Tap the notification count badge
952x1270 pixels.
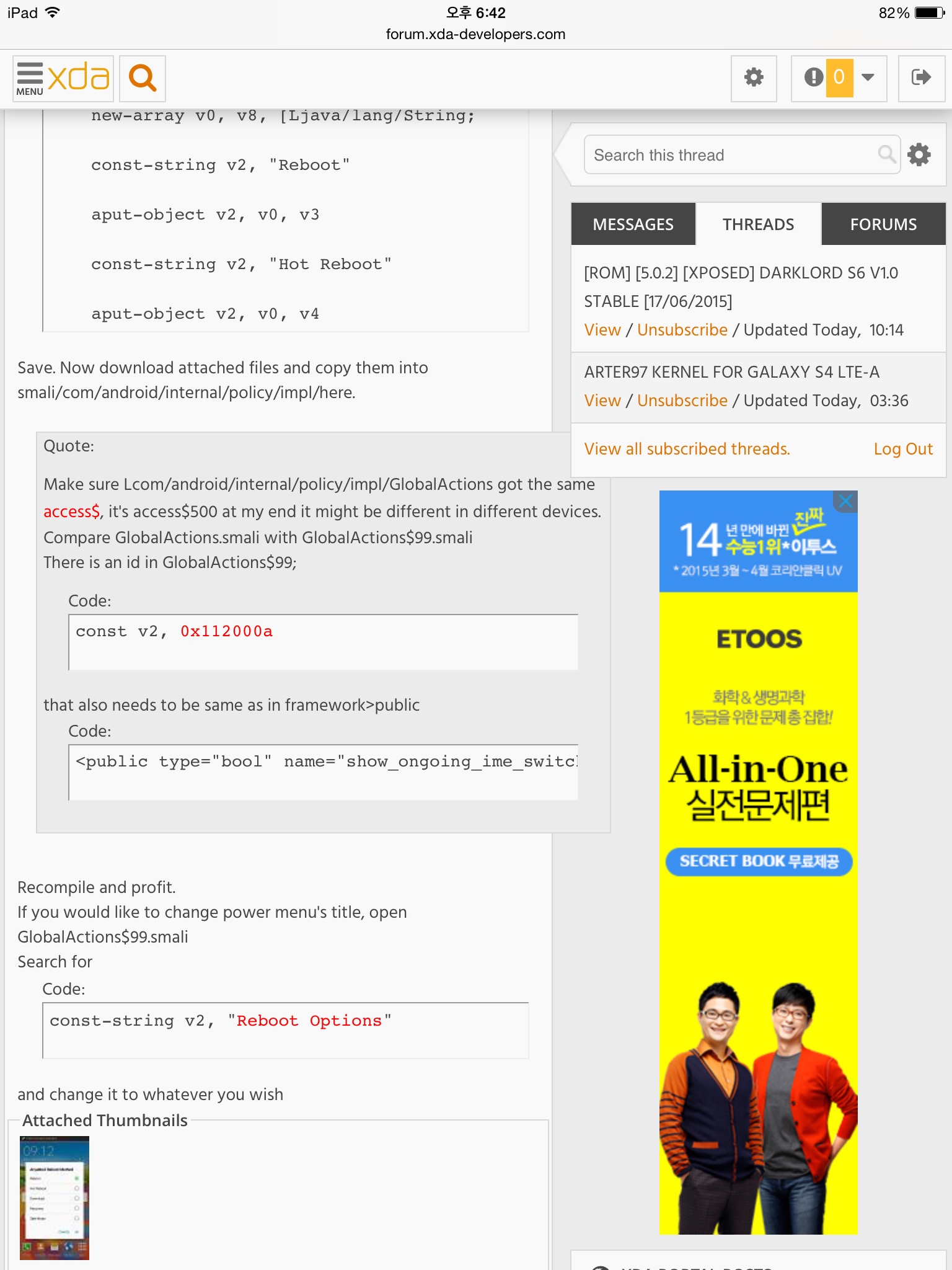pos(839,78)
